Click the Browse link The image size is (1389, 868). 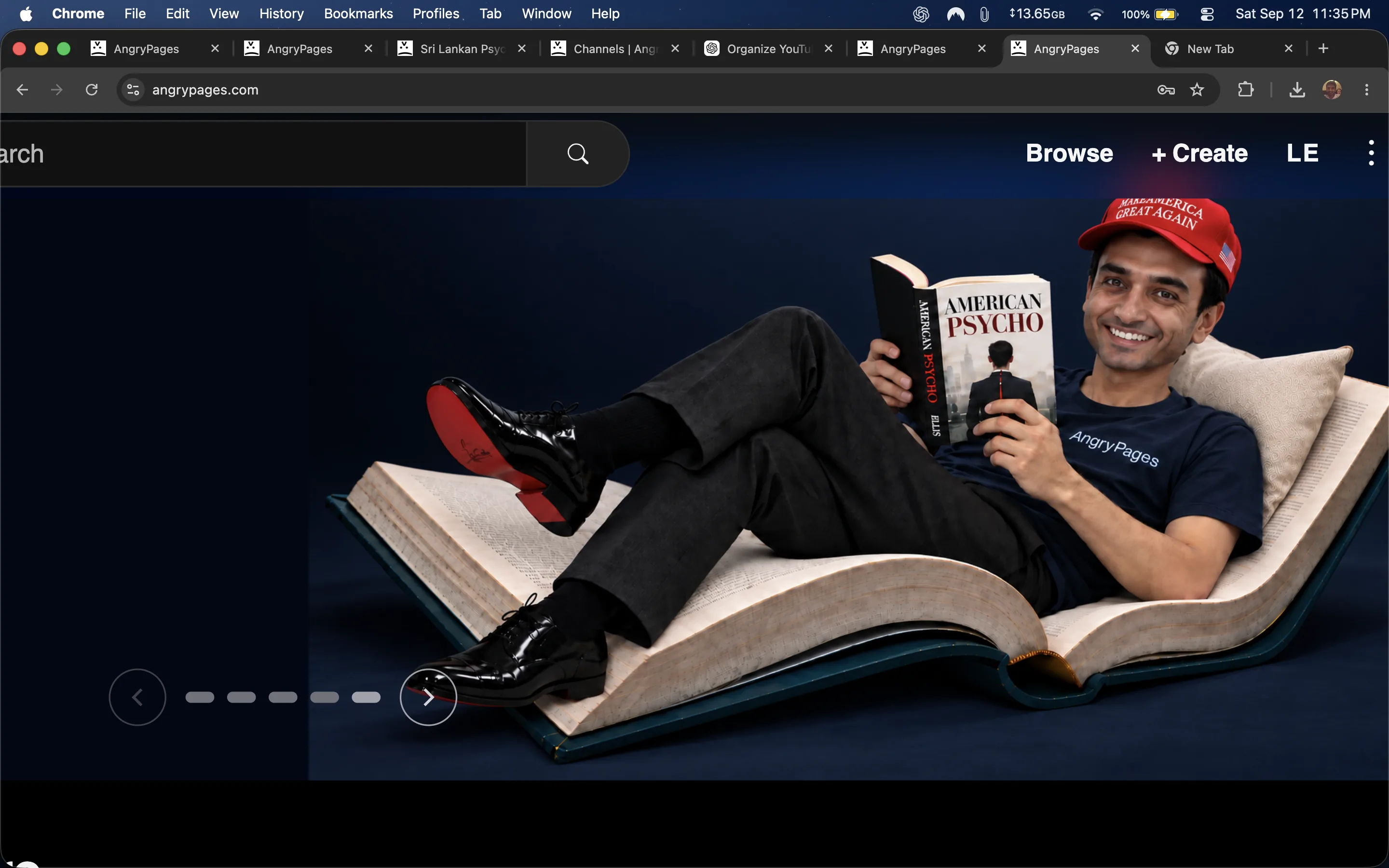click(x=1069, y=153)
